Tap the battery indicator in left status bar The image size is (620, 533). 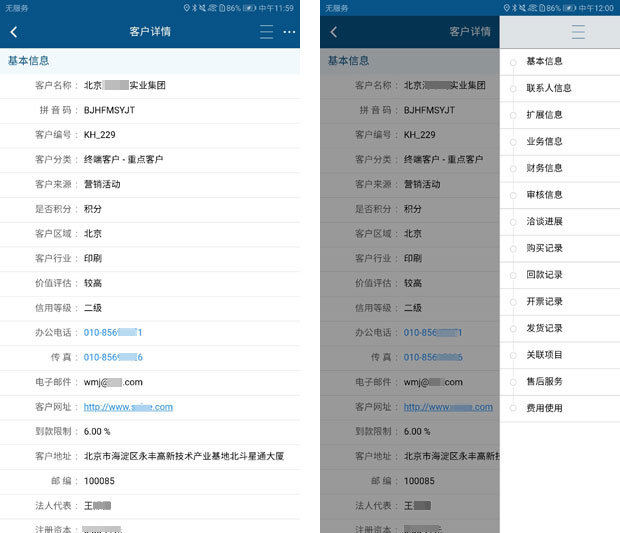(249, 8)
